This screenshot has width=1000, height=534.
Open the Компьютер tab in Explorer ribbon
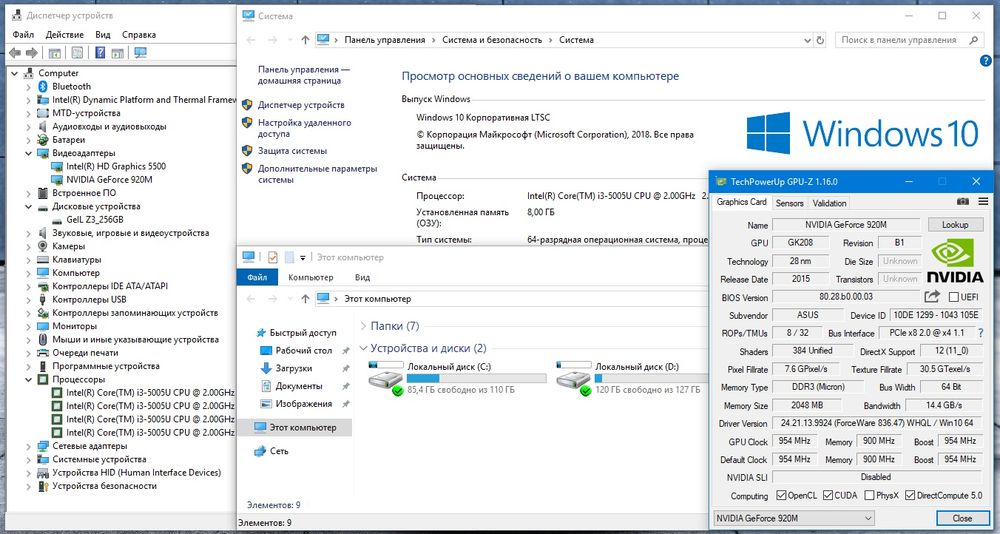point(311,278)
